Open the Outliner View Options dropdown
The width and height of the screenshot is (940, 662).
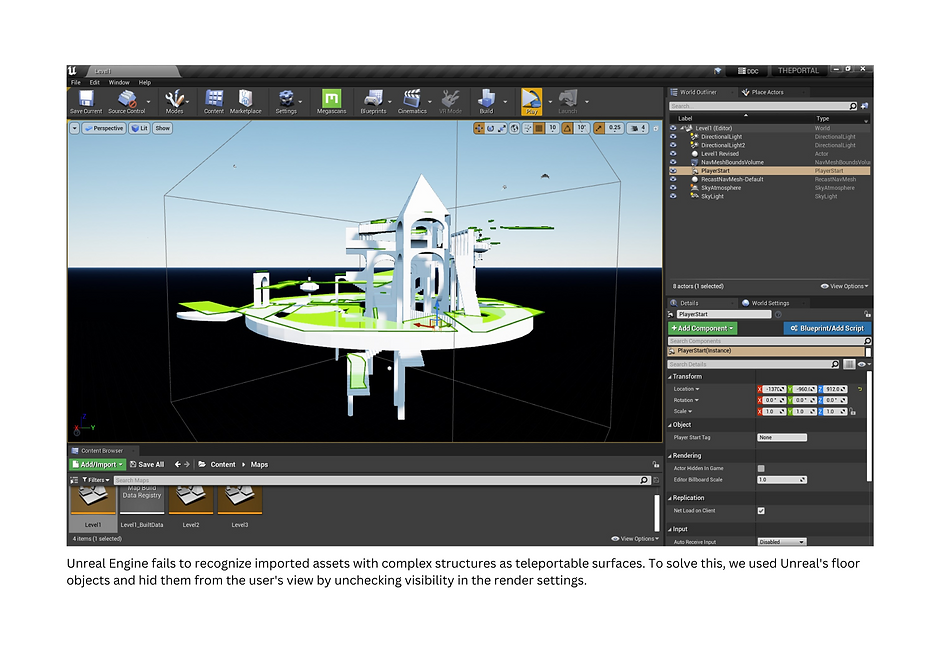[x=845, y=287]
